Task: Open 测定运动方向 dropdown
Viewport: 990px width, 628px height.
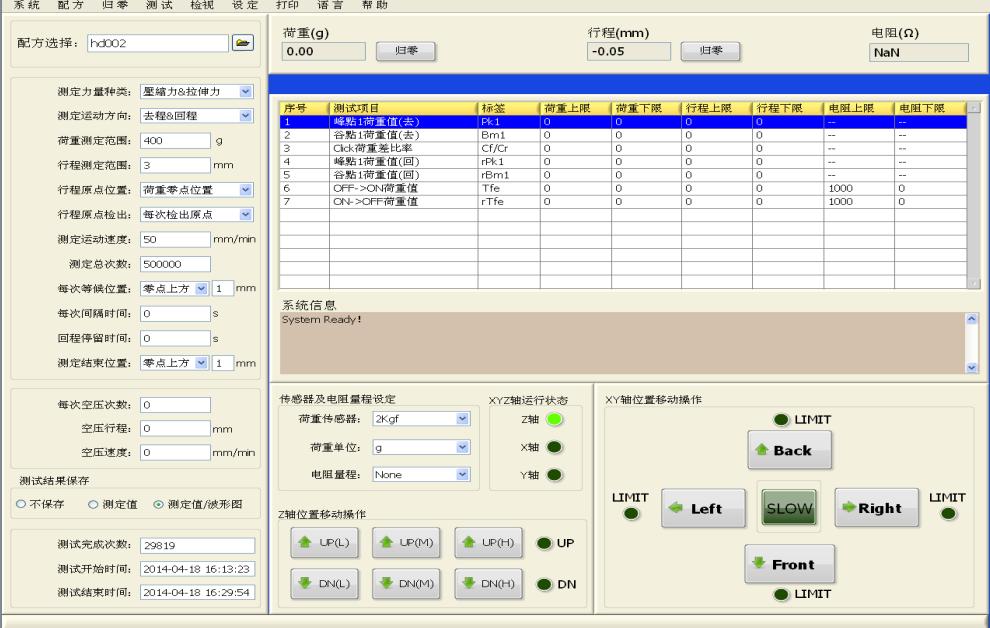Action: point(246,116)
